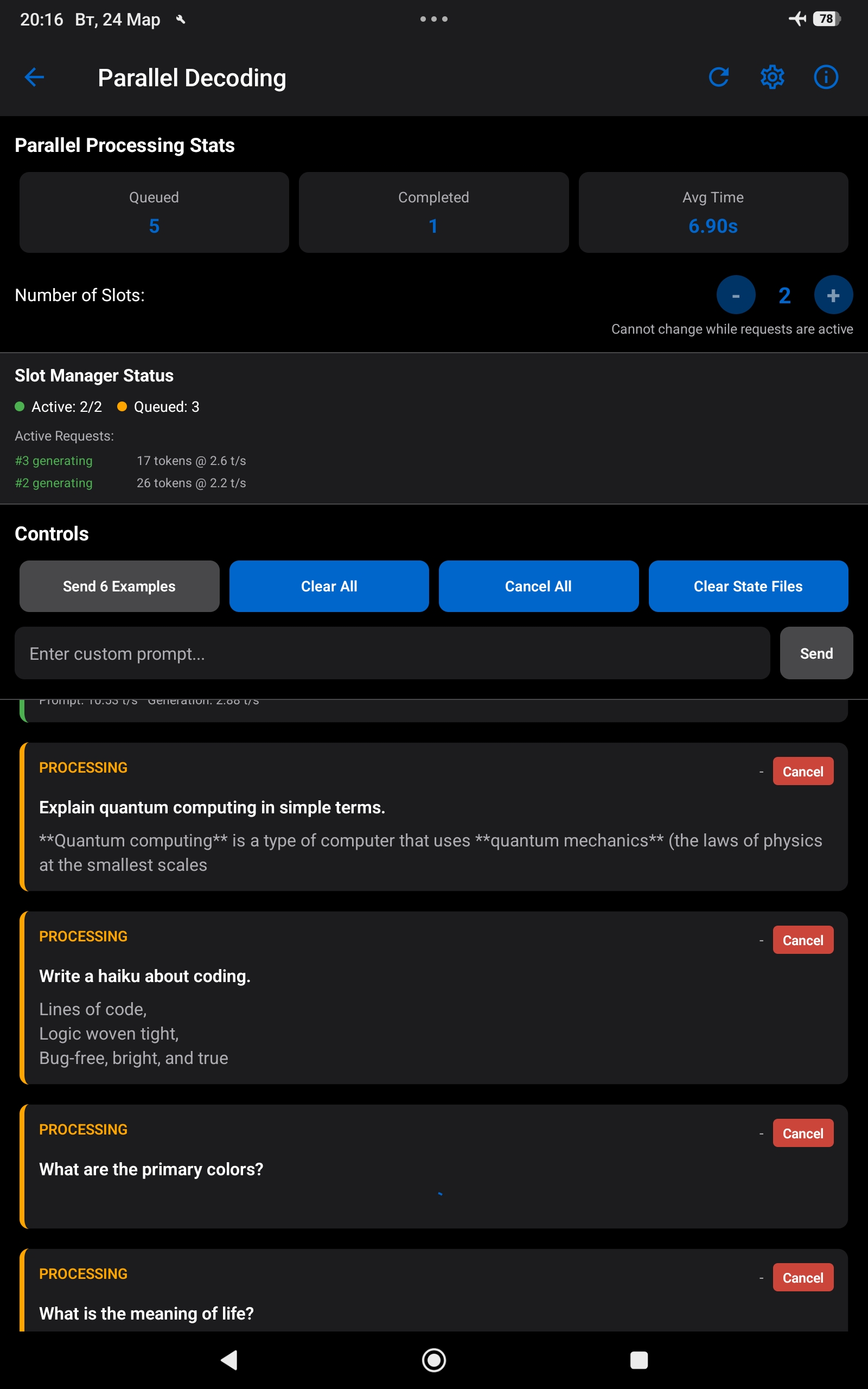
Task: Open the info icon in header
Action: (x=826, y=77)
